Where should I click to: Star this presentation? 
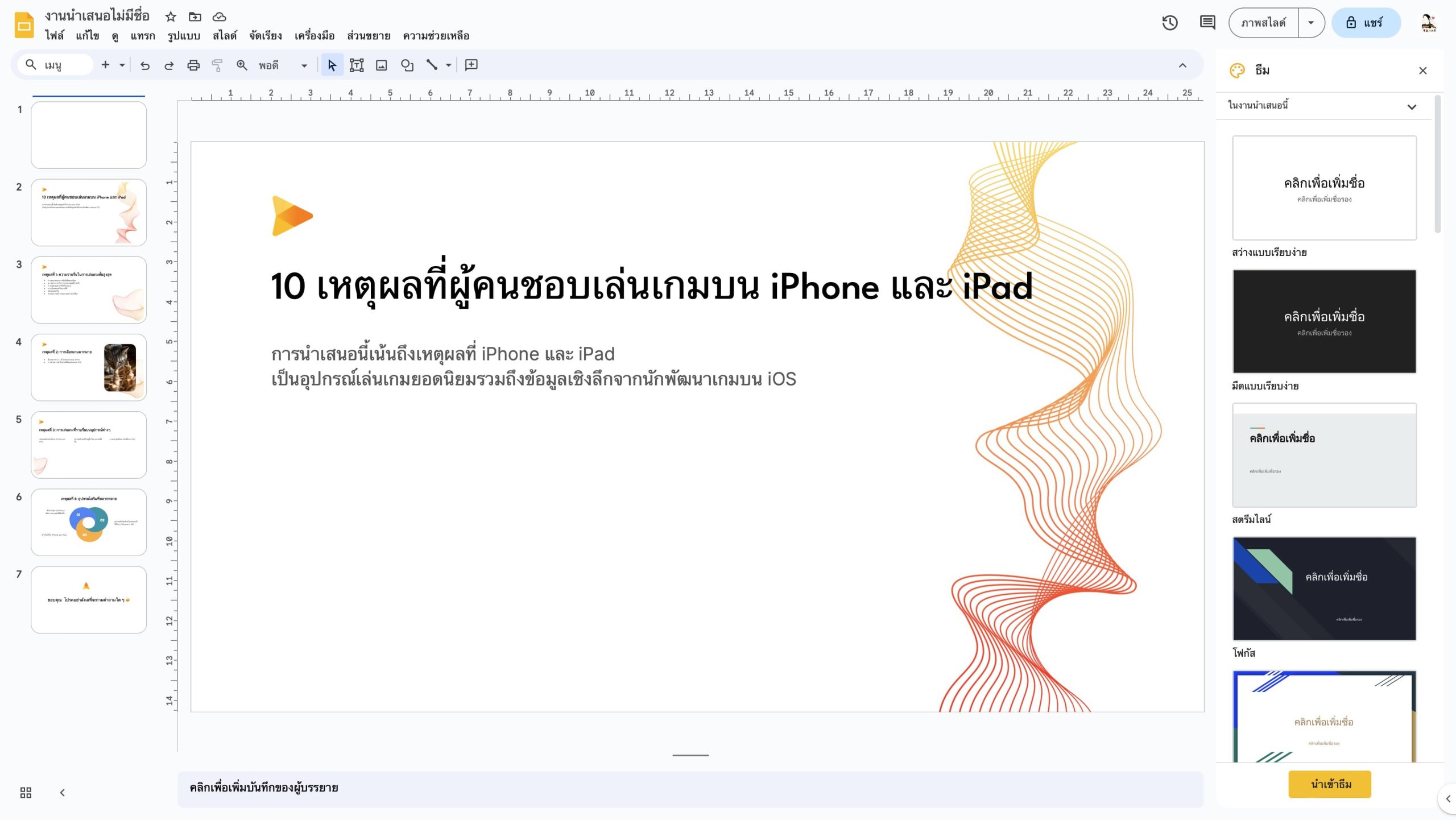pos(171,16)
